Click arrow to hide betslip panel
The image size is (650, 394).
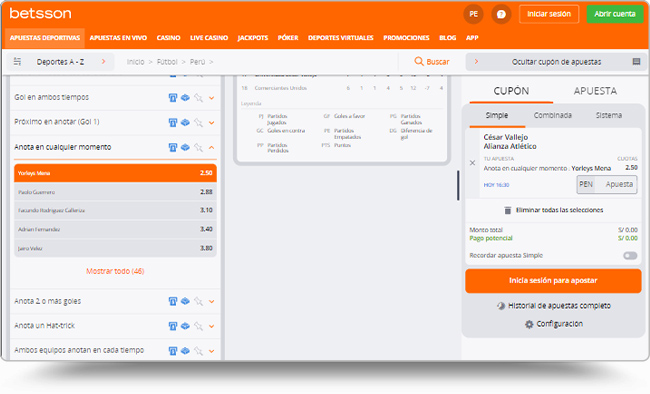pyautogui.click(x=476, y=61)
